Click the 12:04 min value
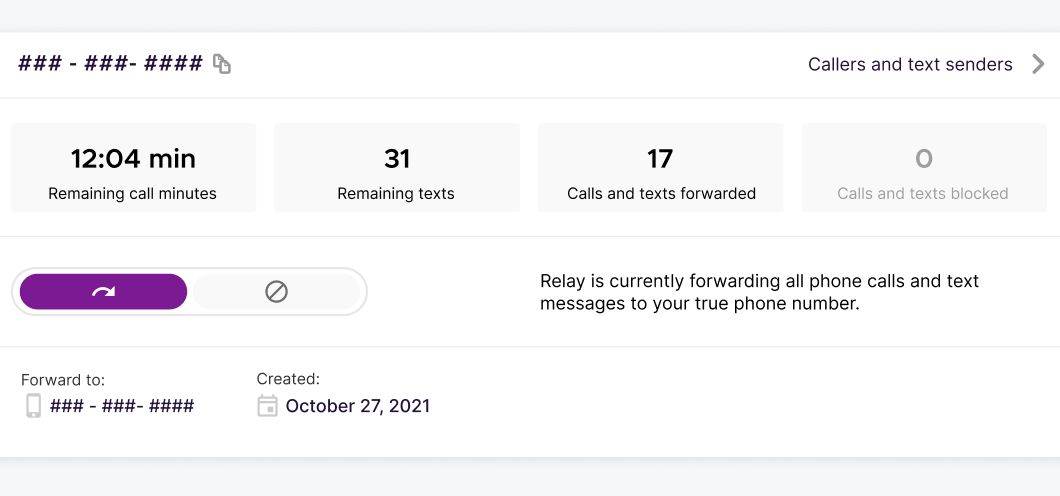 point(133,158)
